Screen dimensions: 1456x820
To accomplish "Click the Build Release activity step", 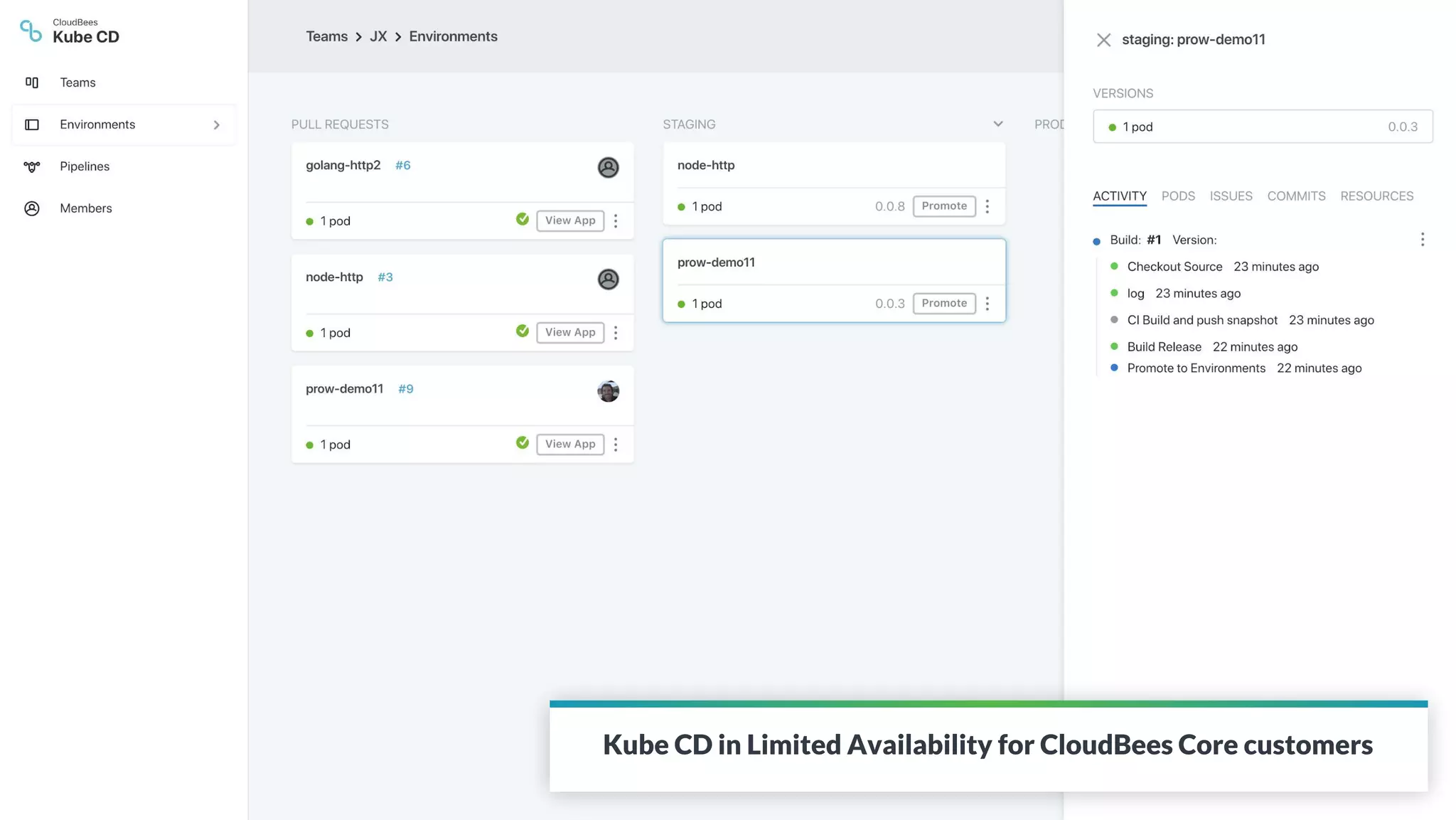I will (1164, 346).
